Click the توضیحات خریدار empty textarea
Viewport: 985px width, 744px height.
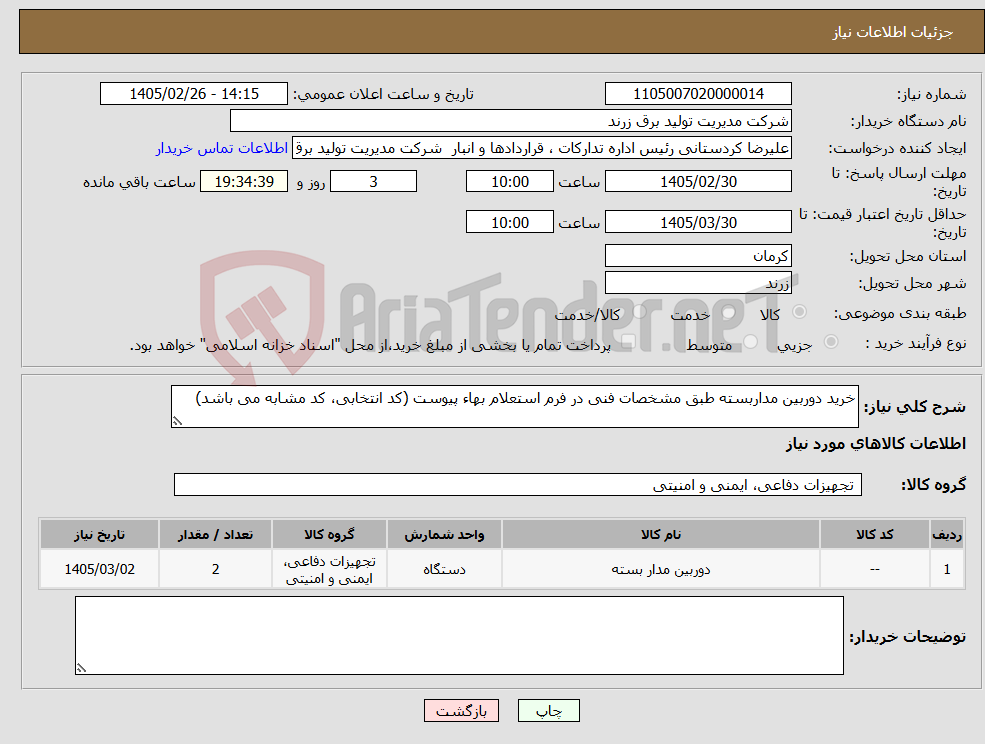(x=459, y=635)
